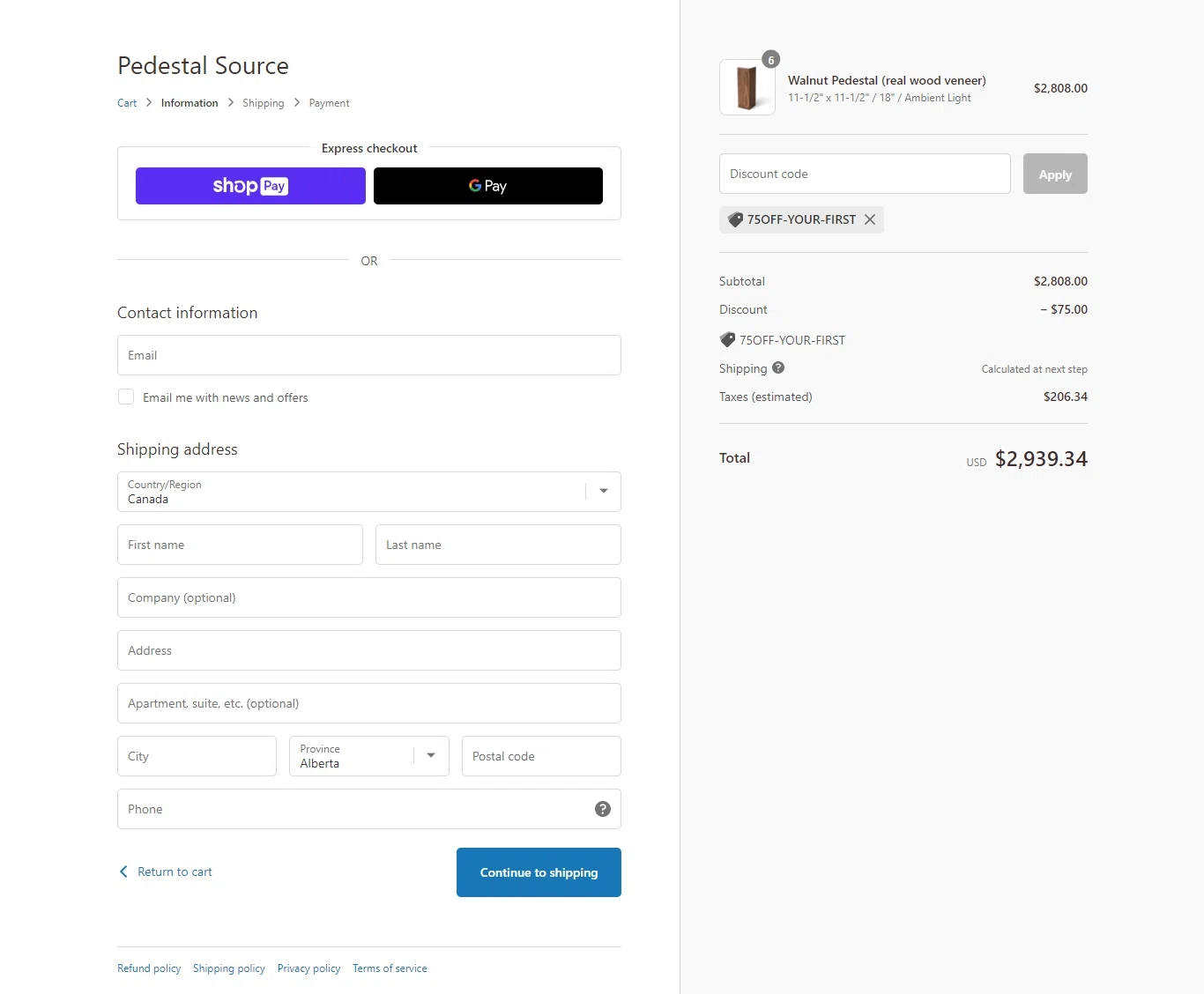Open the Shipping policy link
Viewport: 1204px width, 994px height.
point(229,968)
